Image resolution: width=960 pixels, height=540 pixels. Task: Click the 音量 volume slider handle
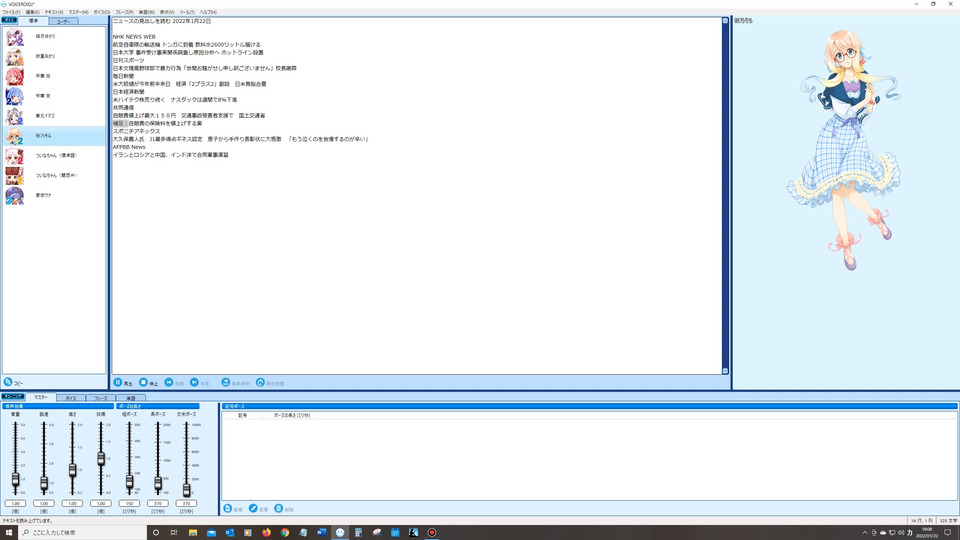[x=15, y=479]
